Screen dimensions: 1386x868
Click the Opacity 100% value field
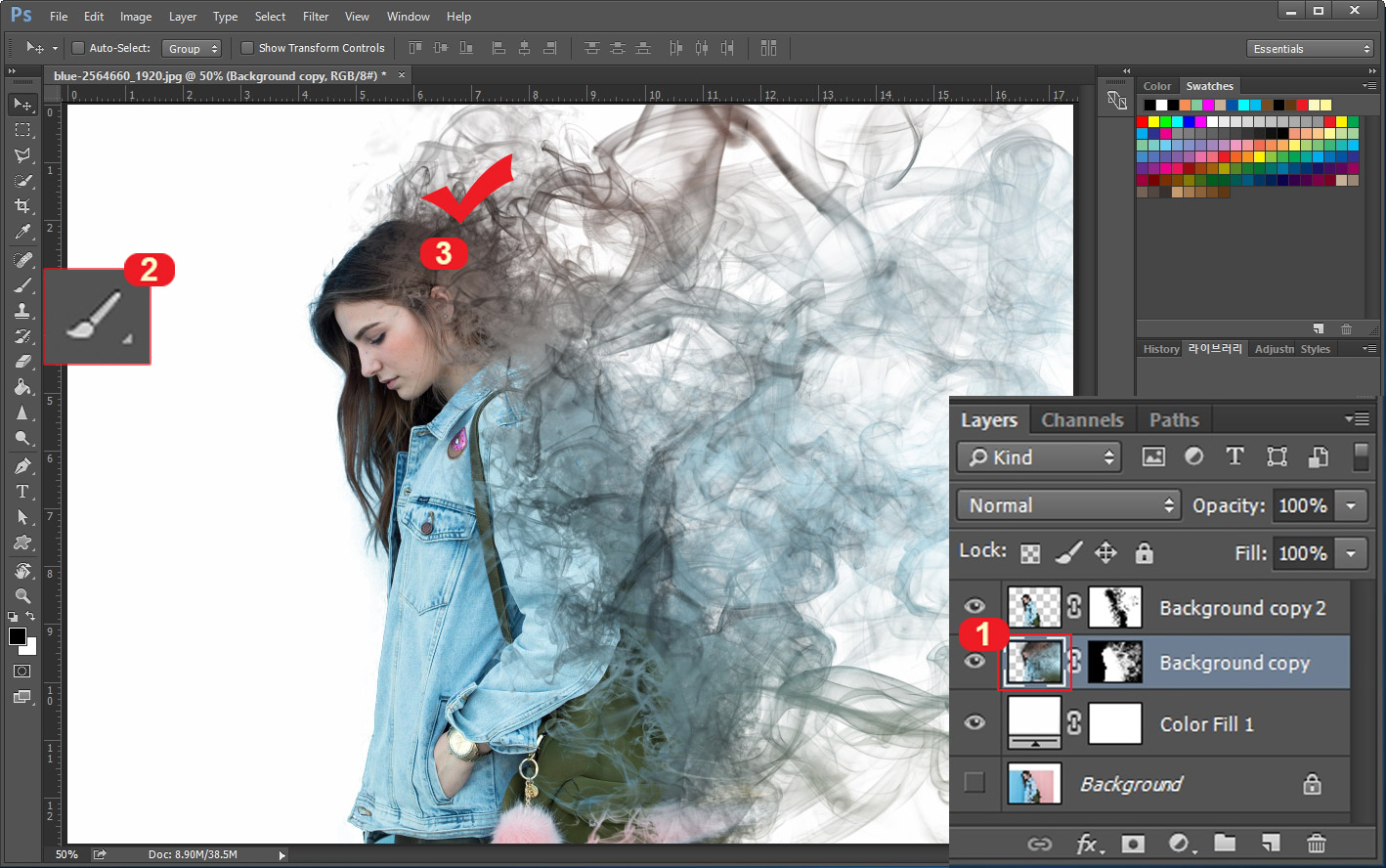pos(1303,505)
